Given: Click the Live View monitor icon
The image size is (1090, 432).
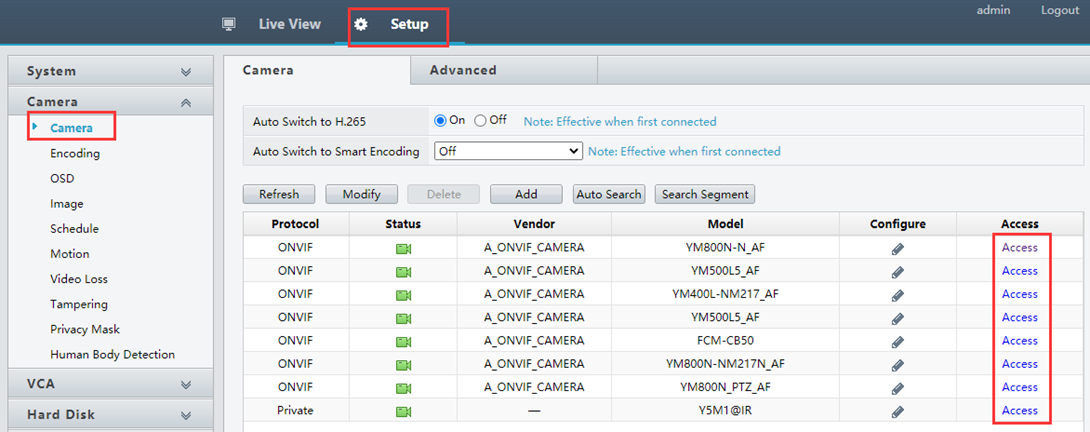Looking at the screenshot, I should (x=229, y=24).
